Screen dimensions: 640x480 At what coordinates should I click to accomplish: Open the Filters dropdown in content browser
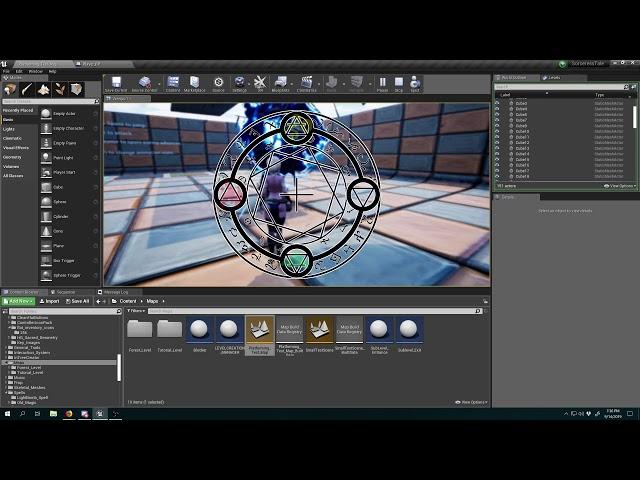[136, 311]
